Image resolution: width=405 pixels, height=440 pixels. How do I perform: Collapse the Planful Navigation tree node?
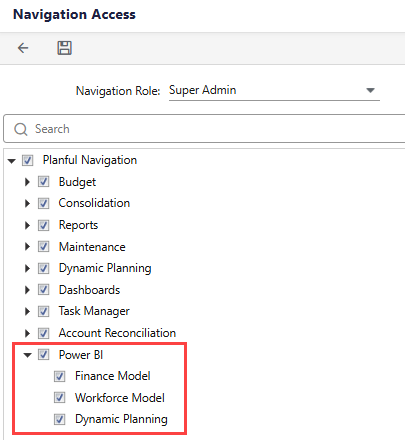click(x=12, y=161)
